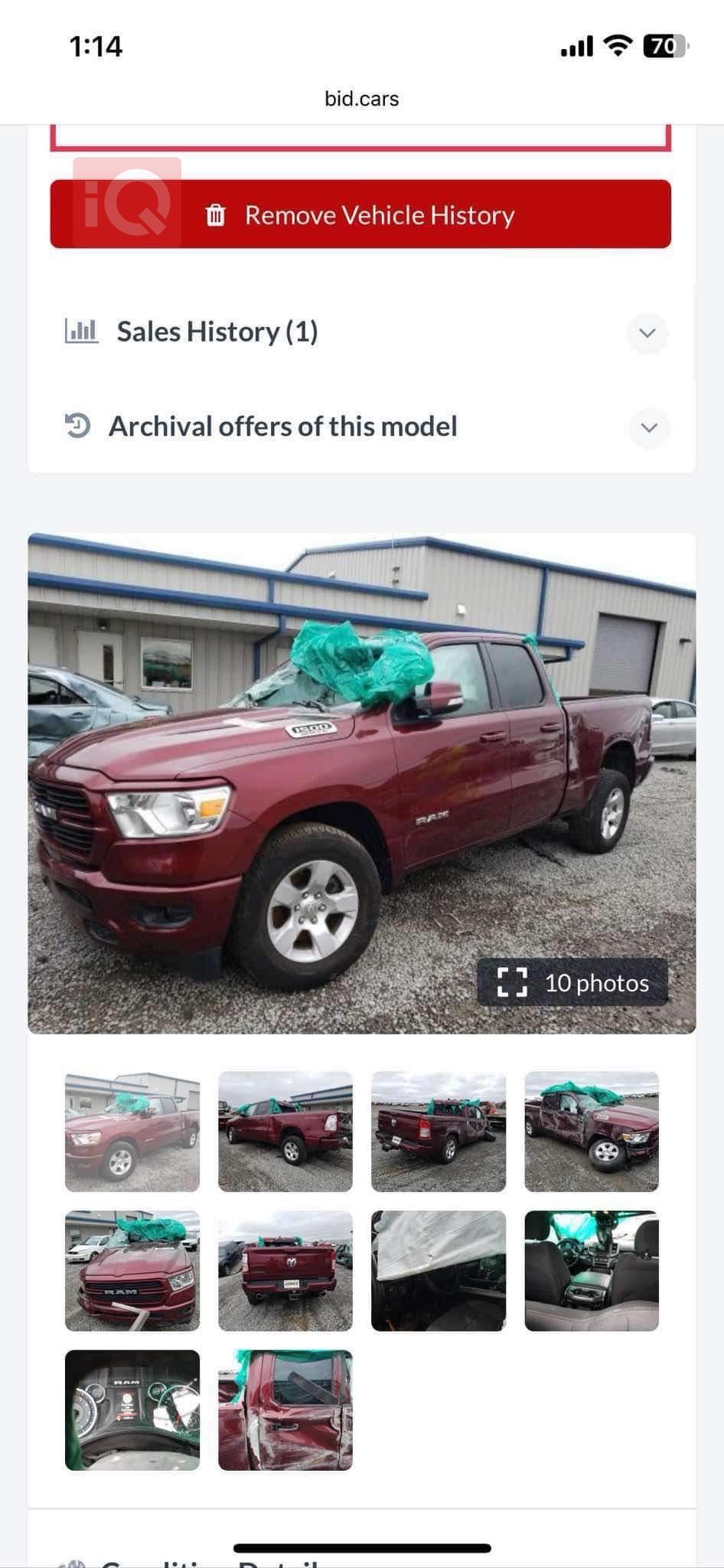Select the interior seats thumbnail
The image size is (724, 1568).
592,1270
